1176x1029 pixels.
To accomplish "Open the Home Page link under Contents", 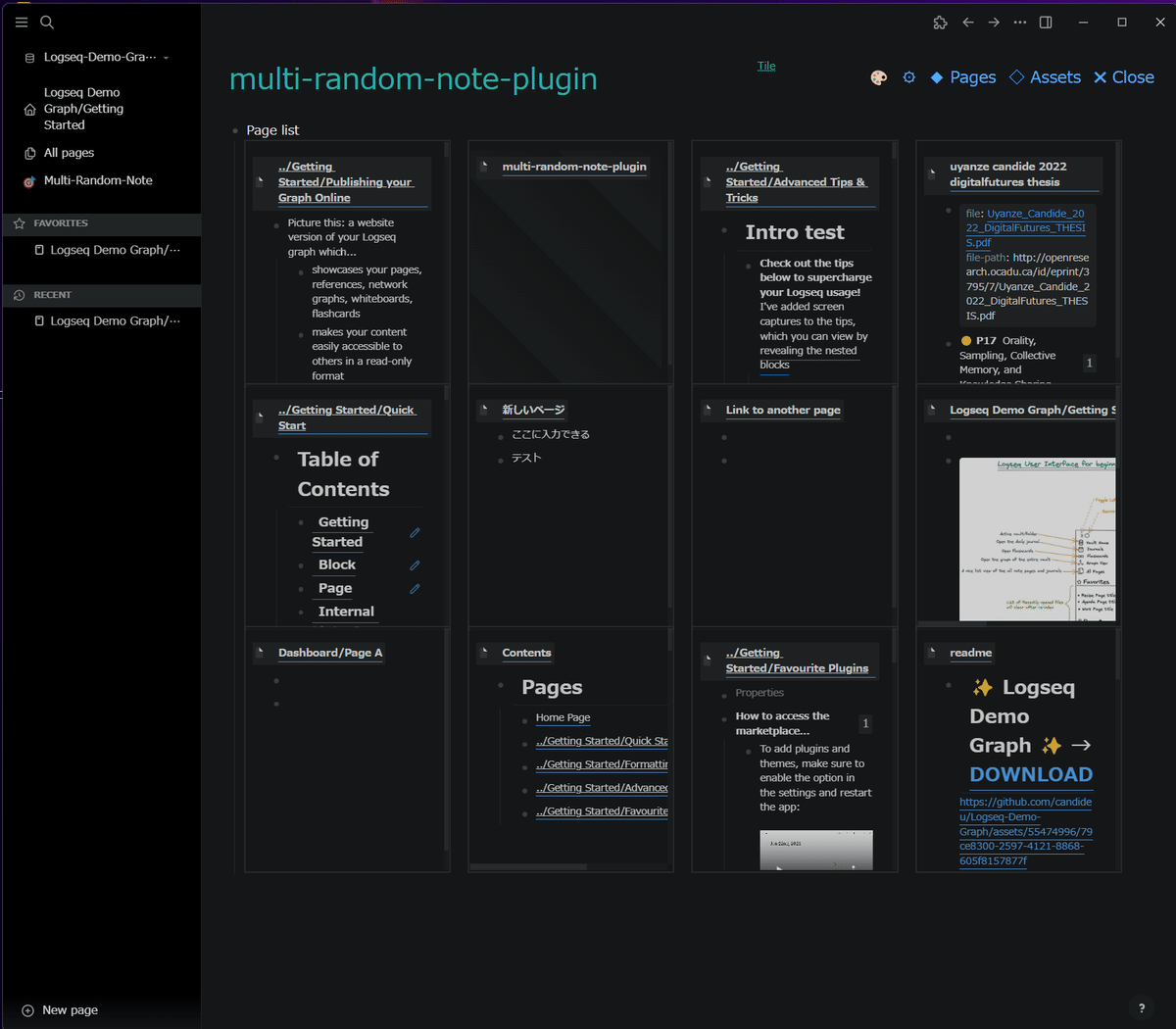I will pyautogui.click(x=563, y=717).
